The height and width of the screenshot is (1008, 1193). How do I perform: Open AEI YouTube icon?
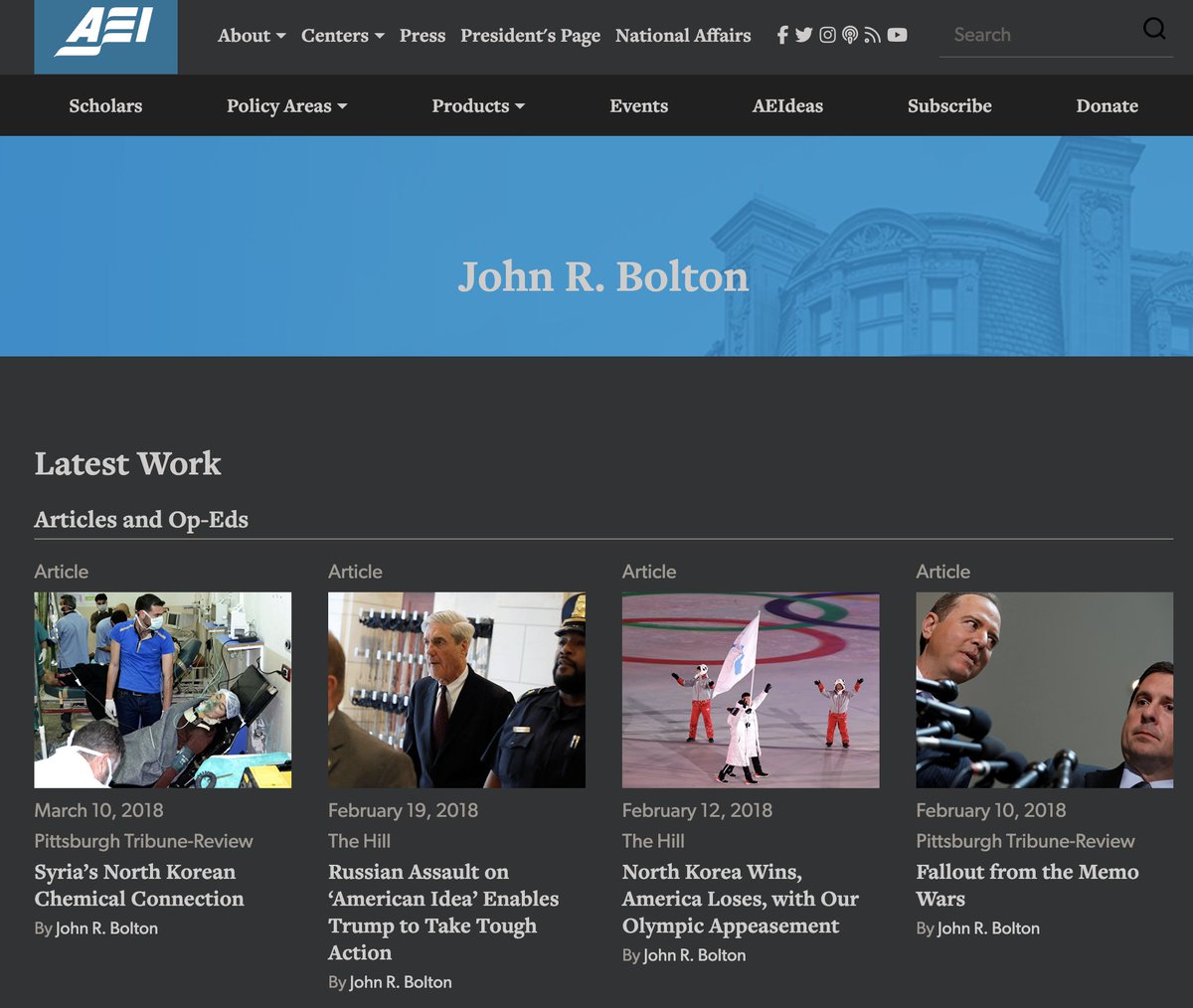click(x=897, y=35)
